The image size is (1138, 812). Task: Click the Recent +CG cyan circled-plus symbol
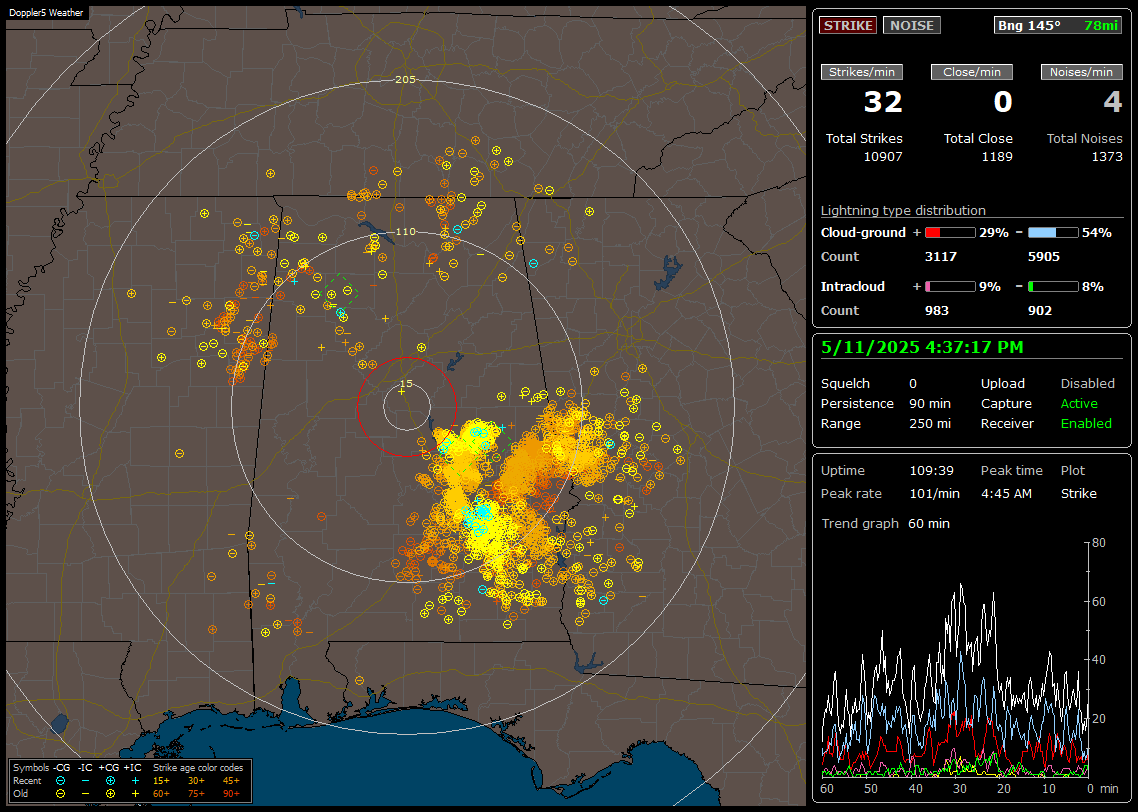(x=110, y=781)
